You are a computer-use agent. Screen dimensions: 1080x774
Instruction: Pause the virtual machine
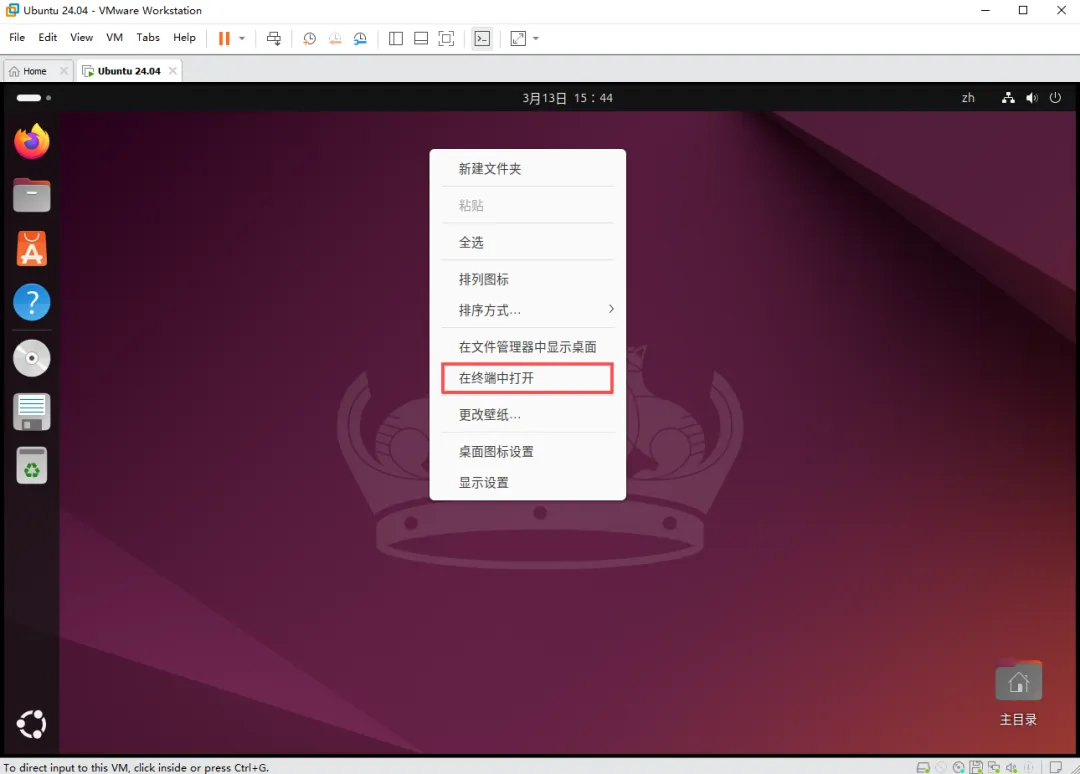[224, 39]
